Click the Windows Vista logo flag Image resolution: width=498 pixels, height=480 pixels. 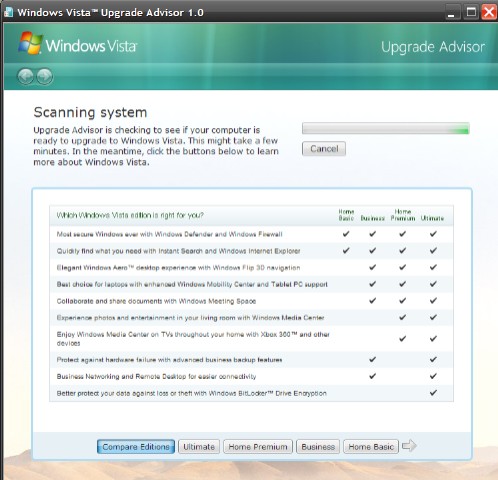30,43
